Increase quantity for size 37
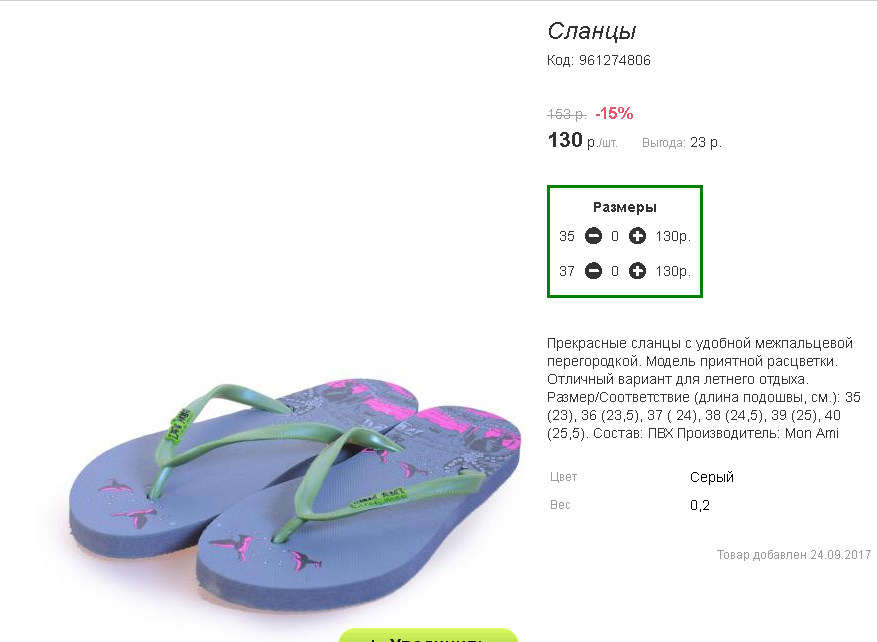 click(x=637, y=271)
